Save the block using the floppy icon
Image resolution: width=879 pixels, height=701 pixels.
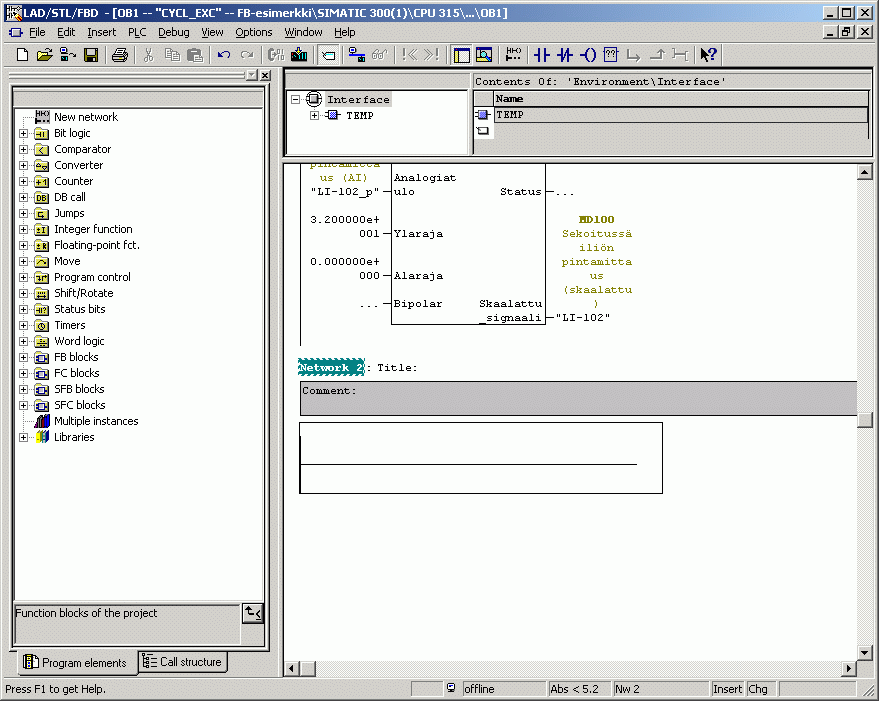[91, 55]
